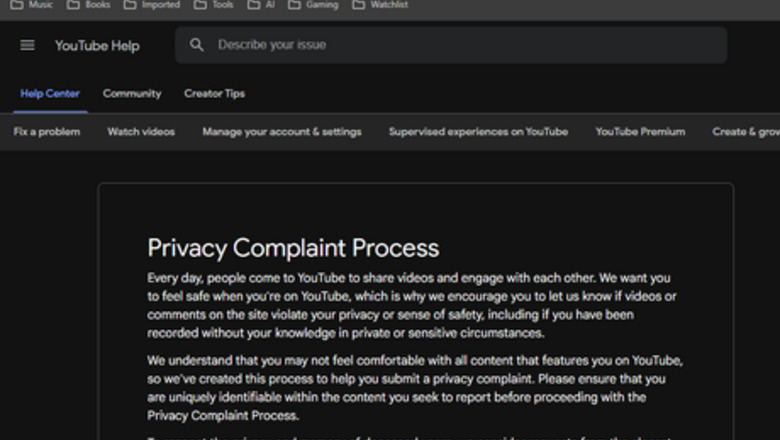Expand 'Manage your account & settings' category
The height and width of the screenshot is (440, 780).
click(282, 132)
